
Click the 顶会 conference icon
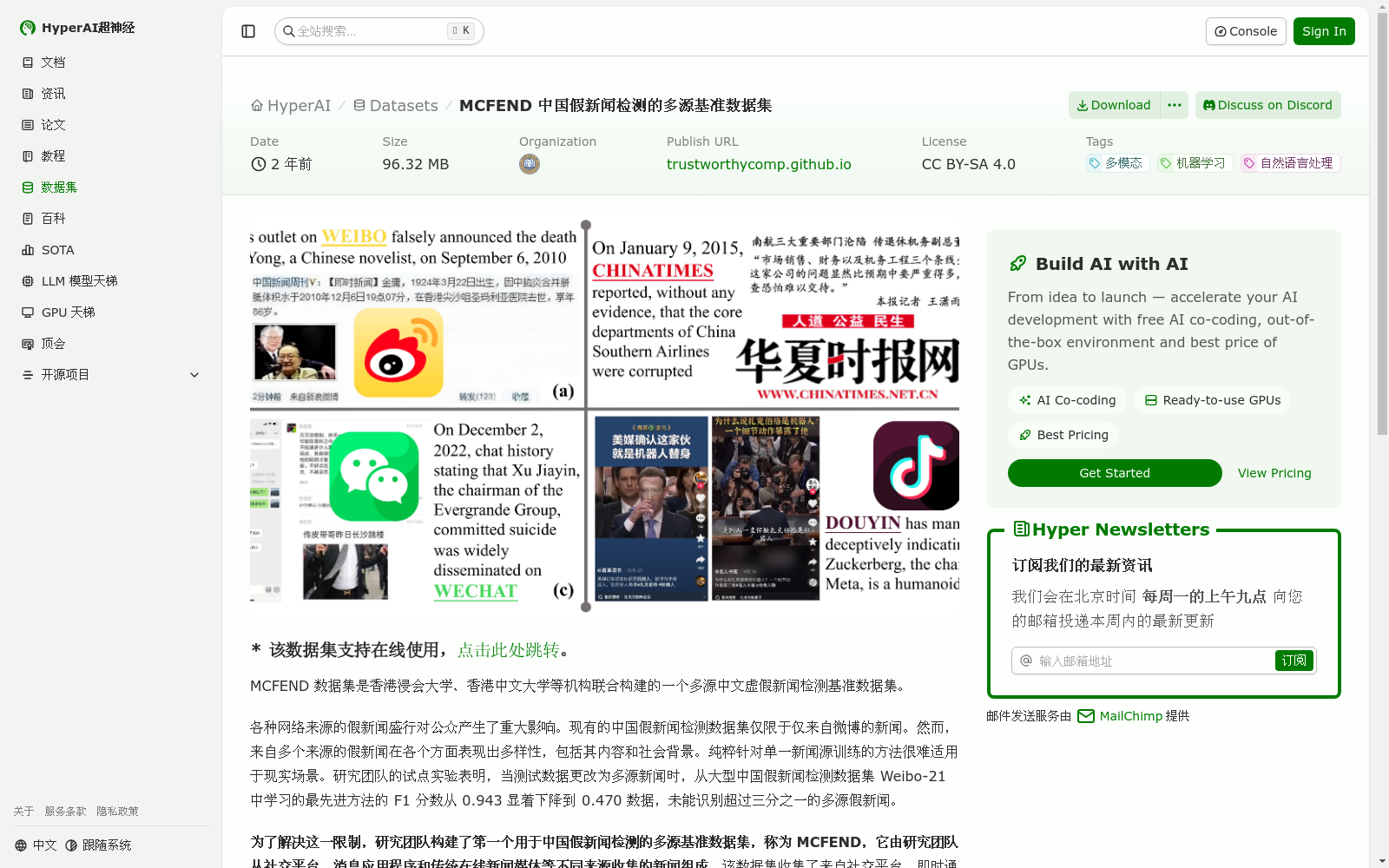coord(28,344)
